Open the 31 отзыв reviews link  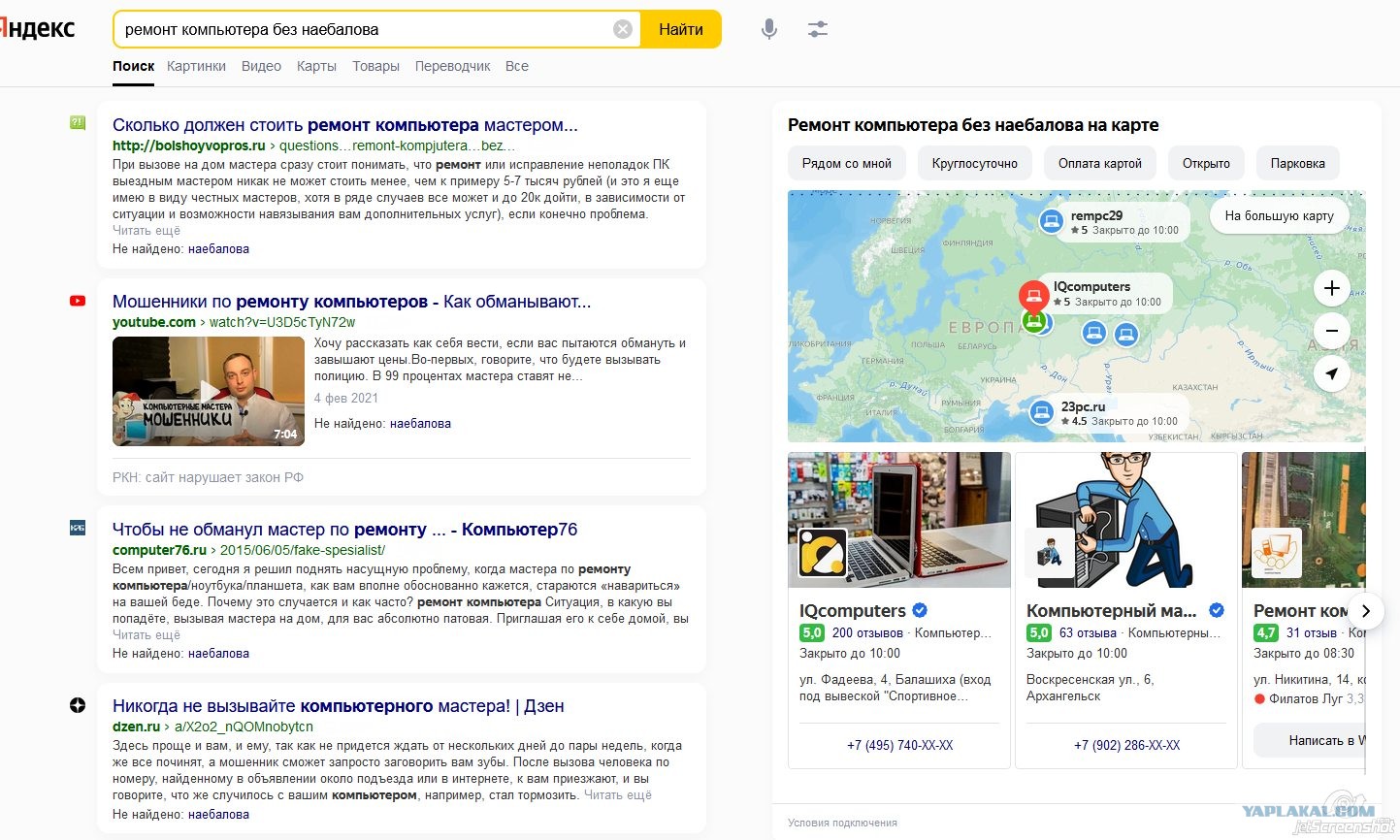1312,633
